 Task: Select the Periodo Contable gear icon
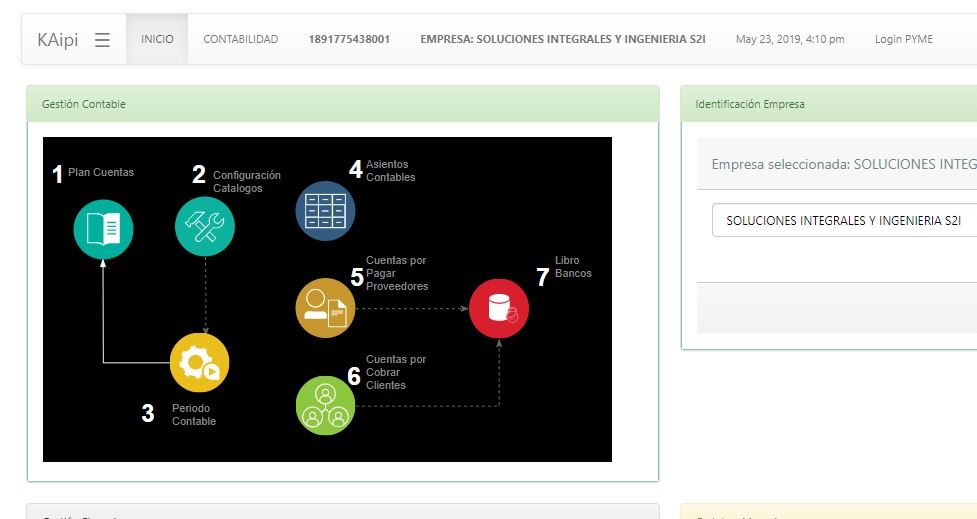(199, 363)
